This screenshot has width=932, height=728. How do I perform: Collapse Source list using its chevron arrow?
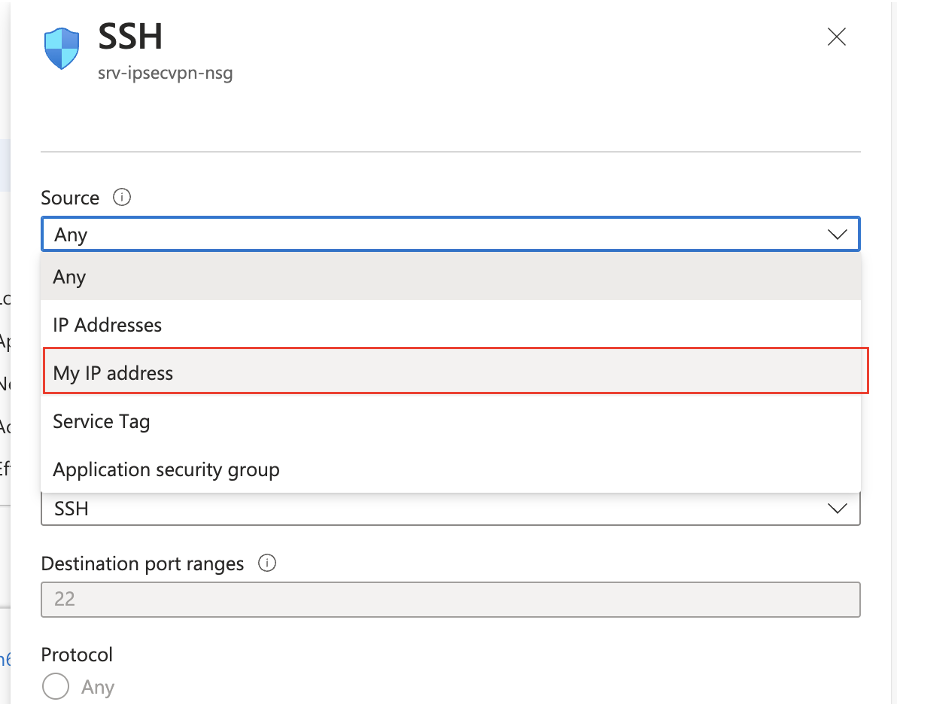tap(837, 234)
